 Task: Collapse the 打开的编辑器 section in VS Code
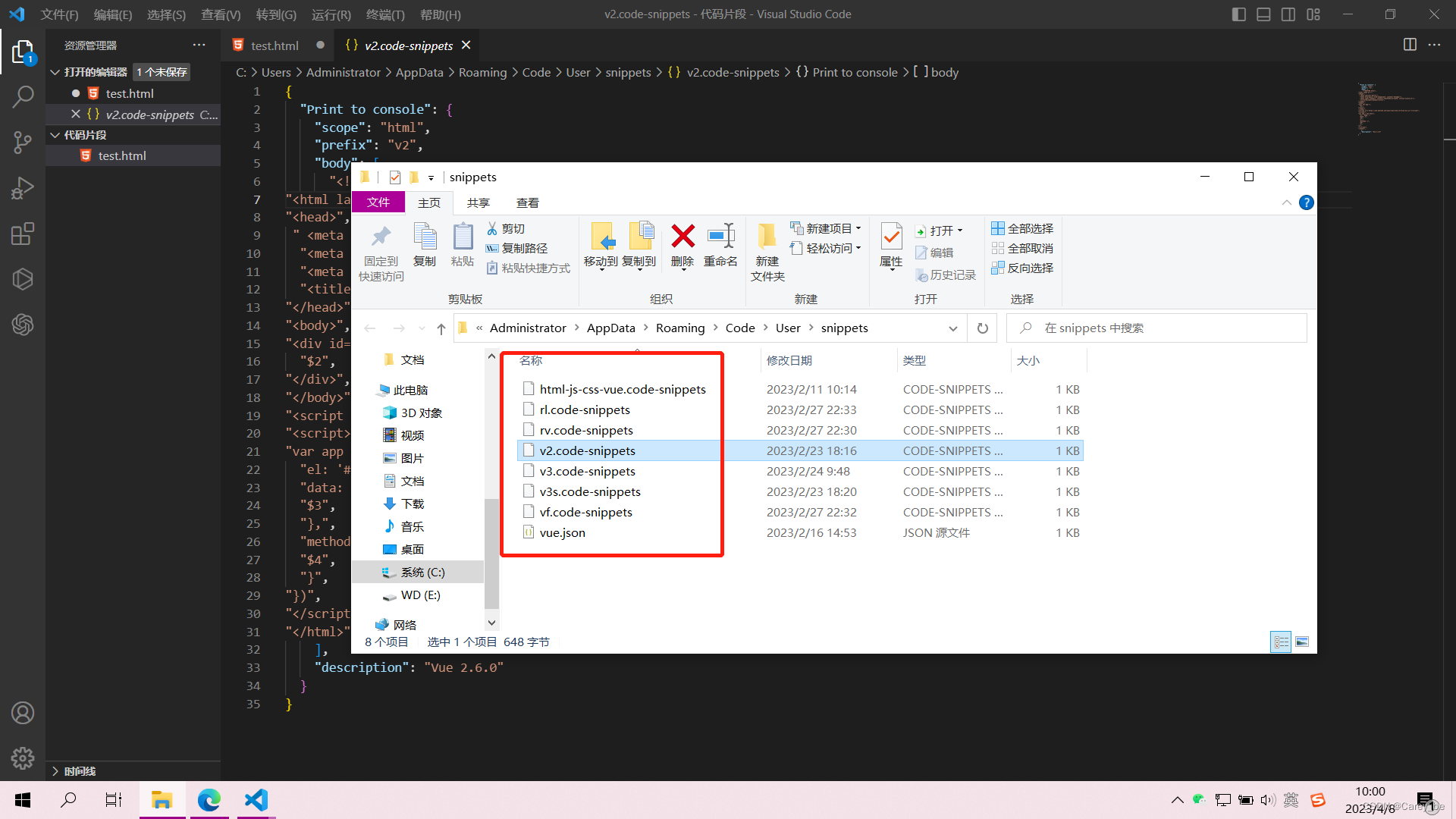tap(55, 72)
